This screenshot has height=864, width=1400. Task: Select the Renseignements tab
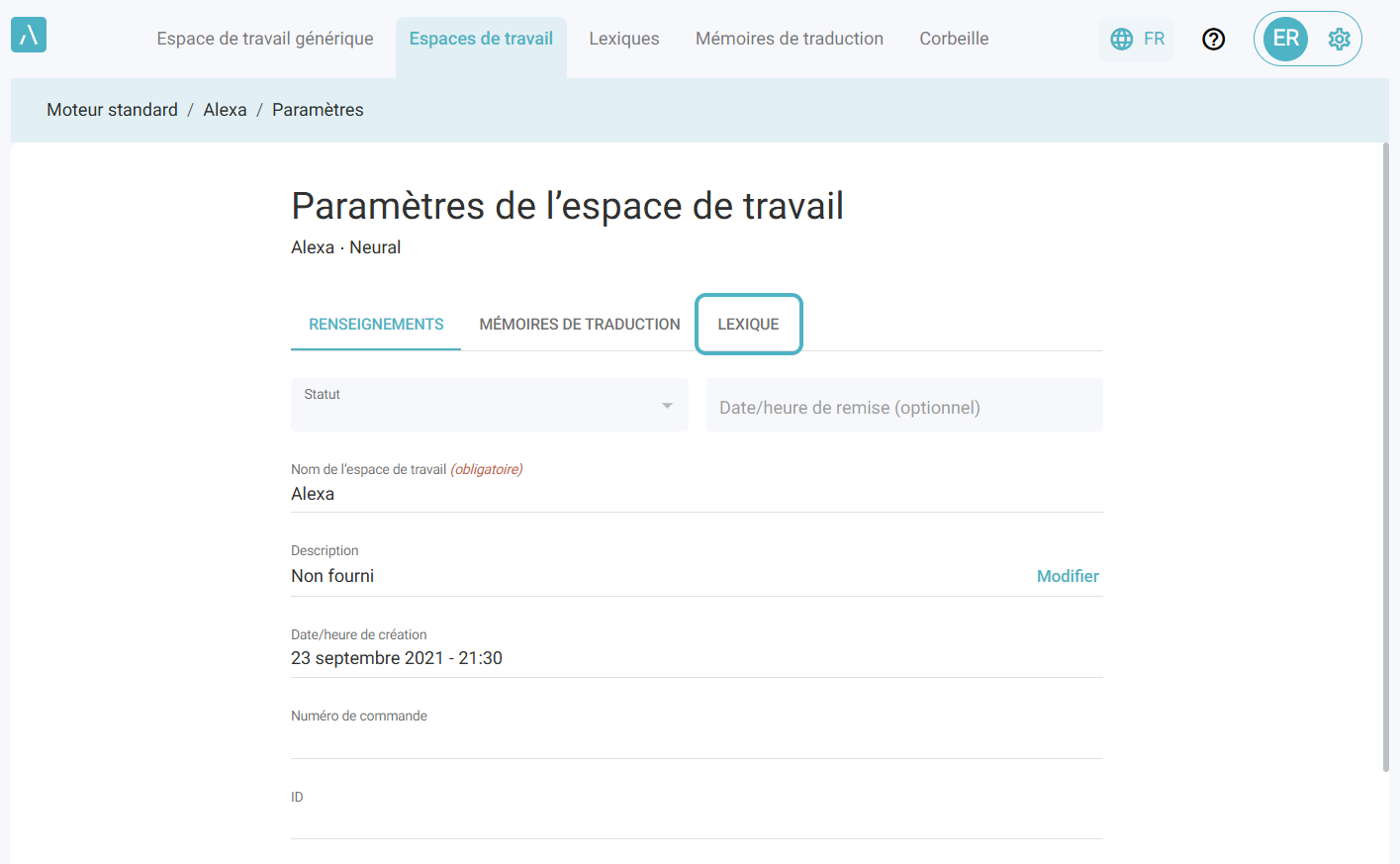(376, 325)
